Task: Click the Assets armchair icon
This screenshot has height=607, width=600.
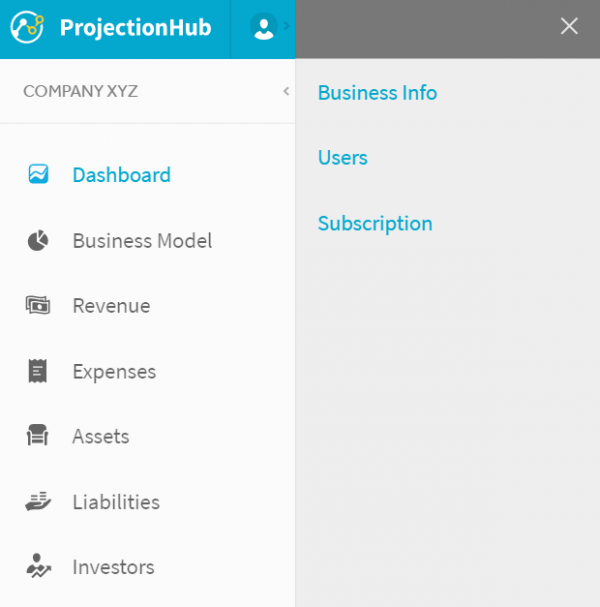Action: [38, 435]
